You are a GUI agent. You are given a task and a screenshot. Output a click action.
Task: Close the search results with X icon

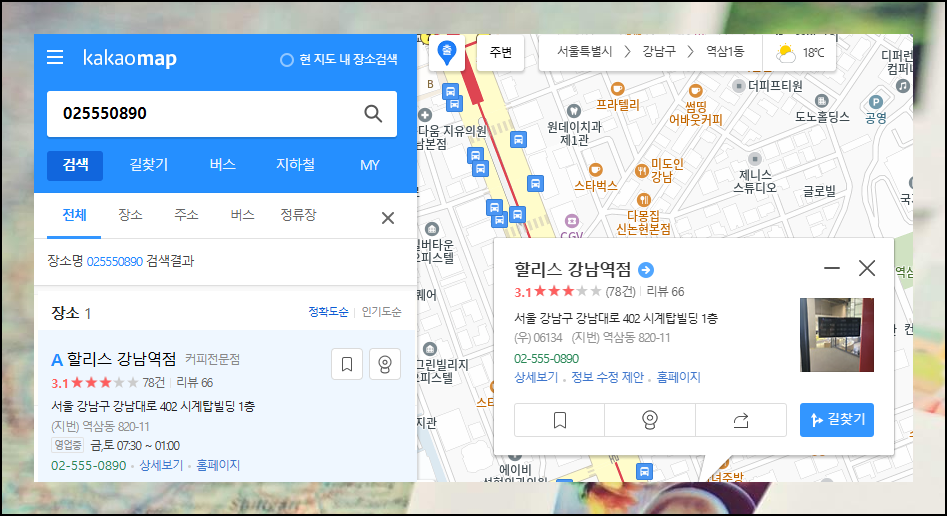(388, 218)
